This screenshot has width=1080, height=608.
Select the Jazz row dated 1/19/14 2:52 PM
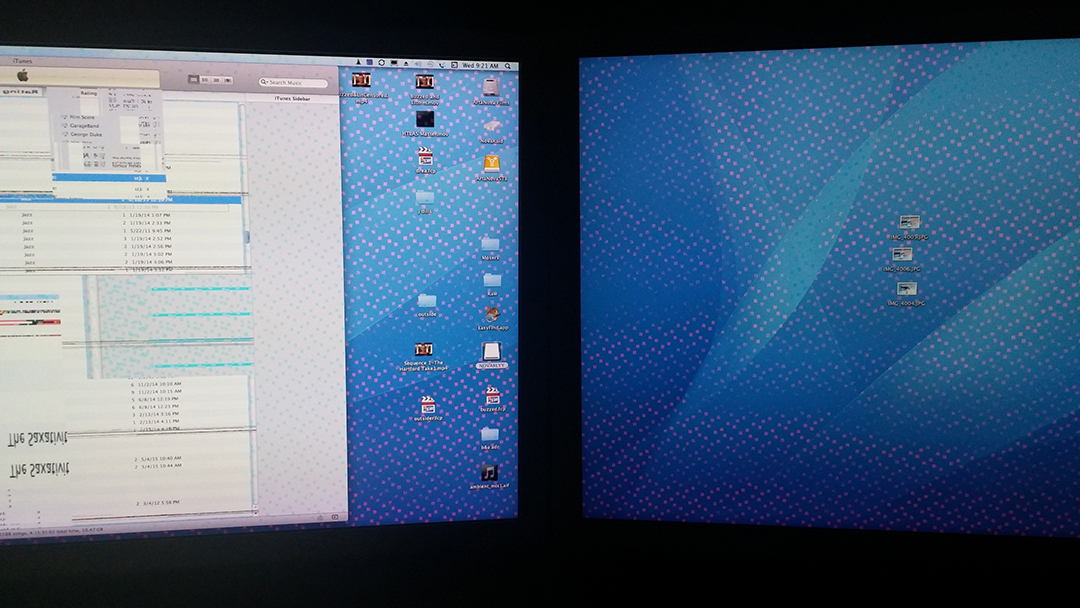point(122,239)
